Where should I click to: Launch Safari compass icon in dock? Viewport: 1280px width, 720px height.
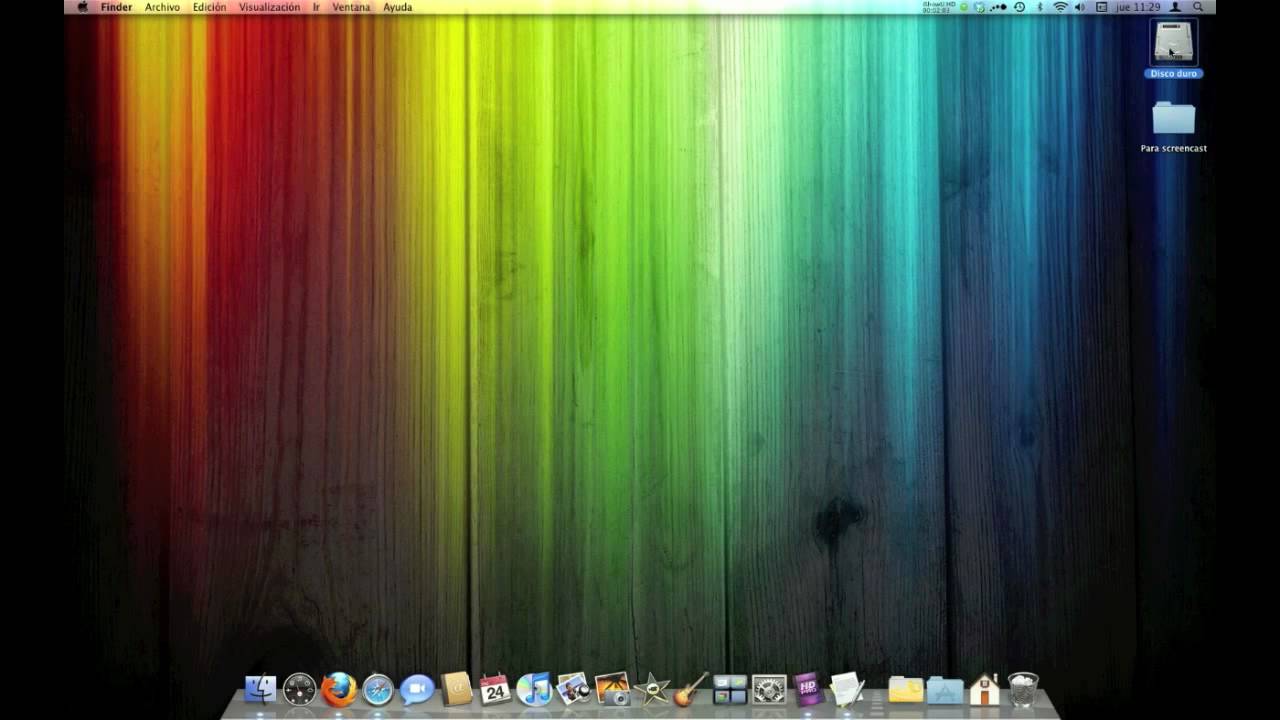pos(378,689)
